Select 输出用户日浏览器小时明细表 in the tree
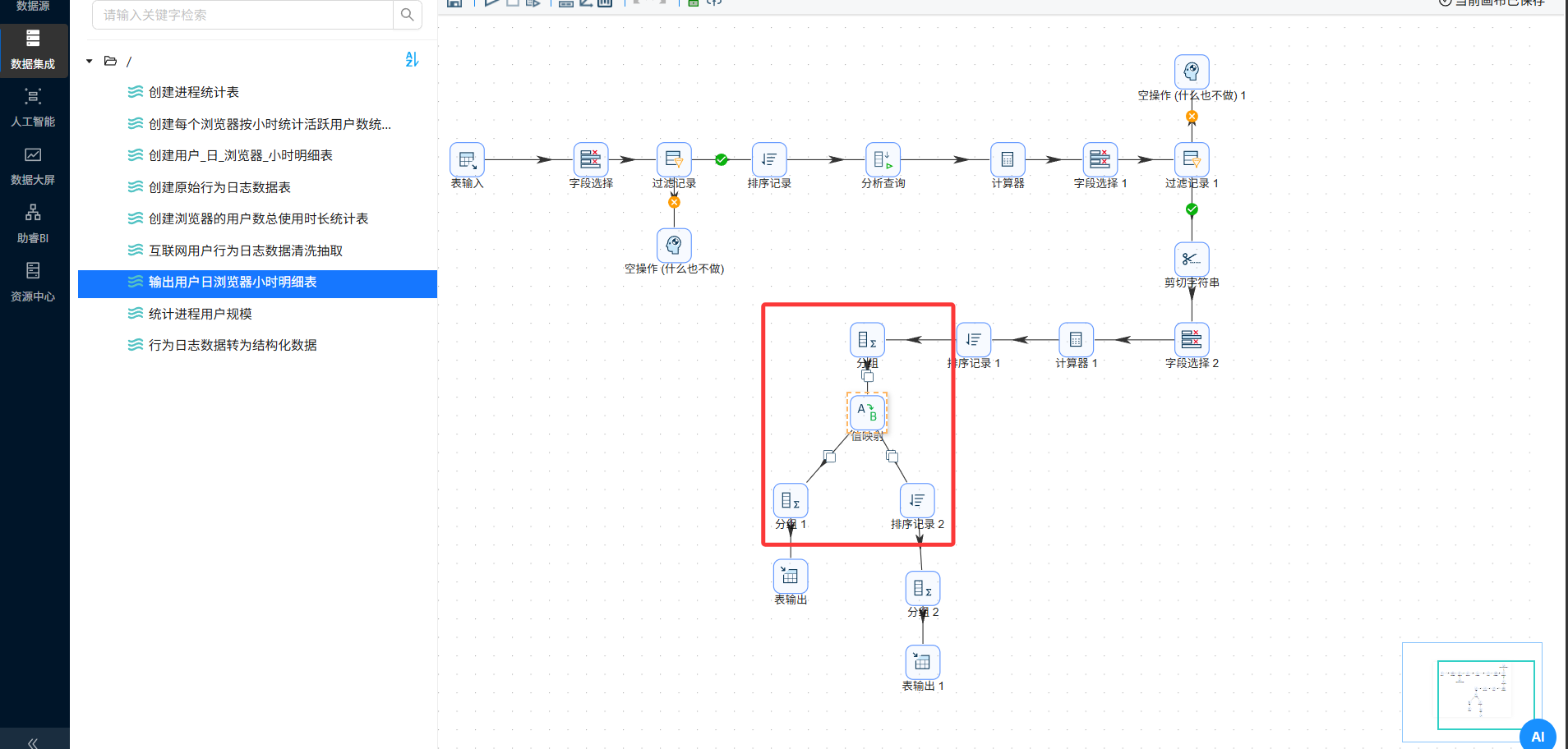1568x749 pixels. (257, 283)
